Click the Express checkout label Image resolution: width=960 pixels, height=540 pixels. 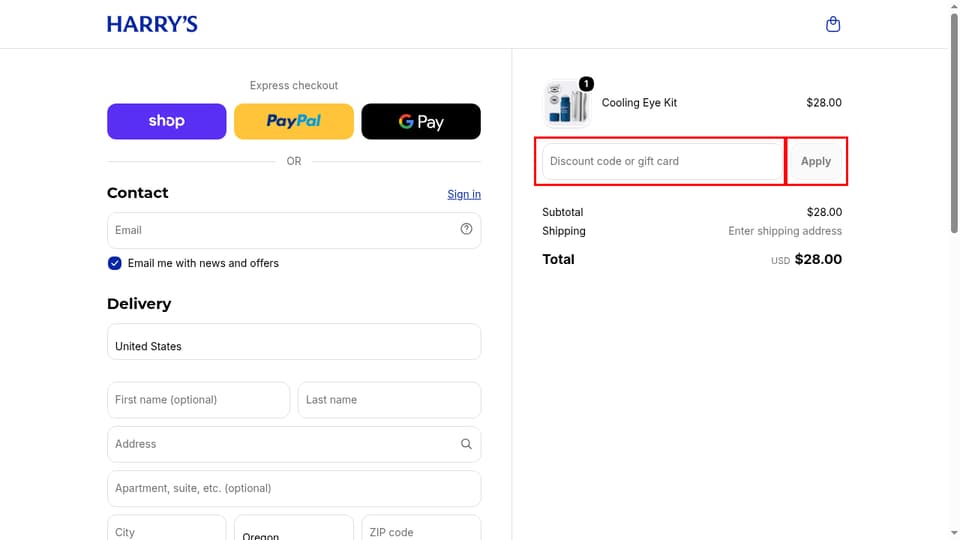pos(294,85)
